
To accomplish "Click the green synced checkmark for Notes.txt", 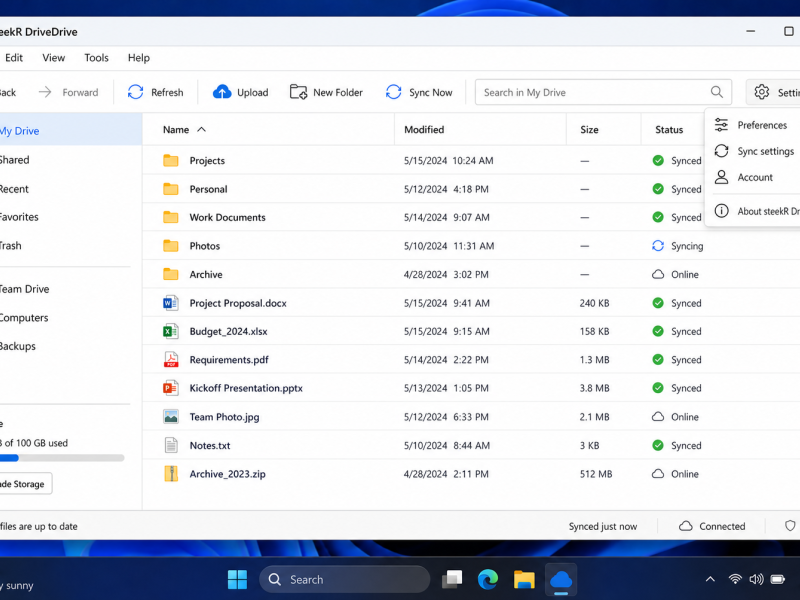I will (x=658, y=445).
